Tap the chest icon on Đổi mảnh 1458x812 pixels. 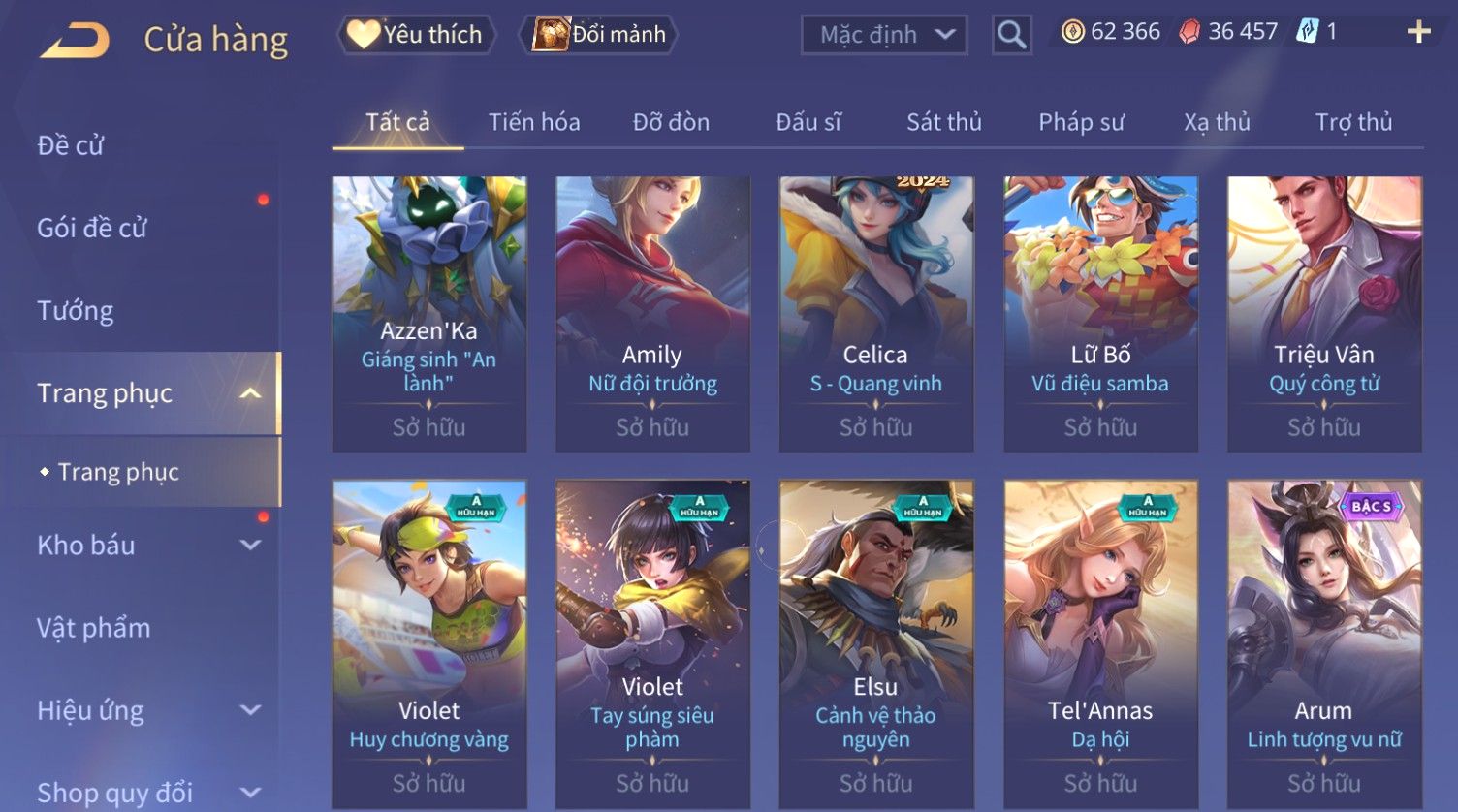(x=550, y=34)
